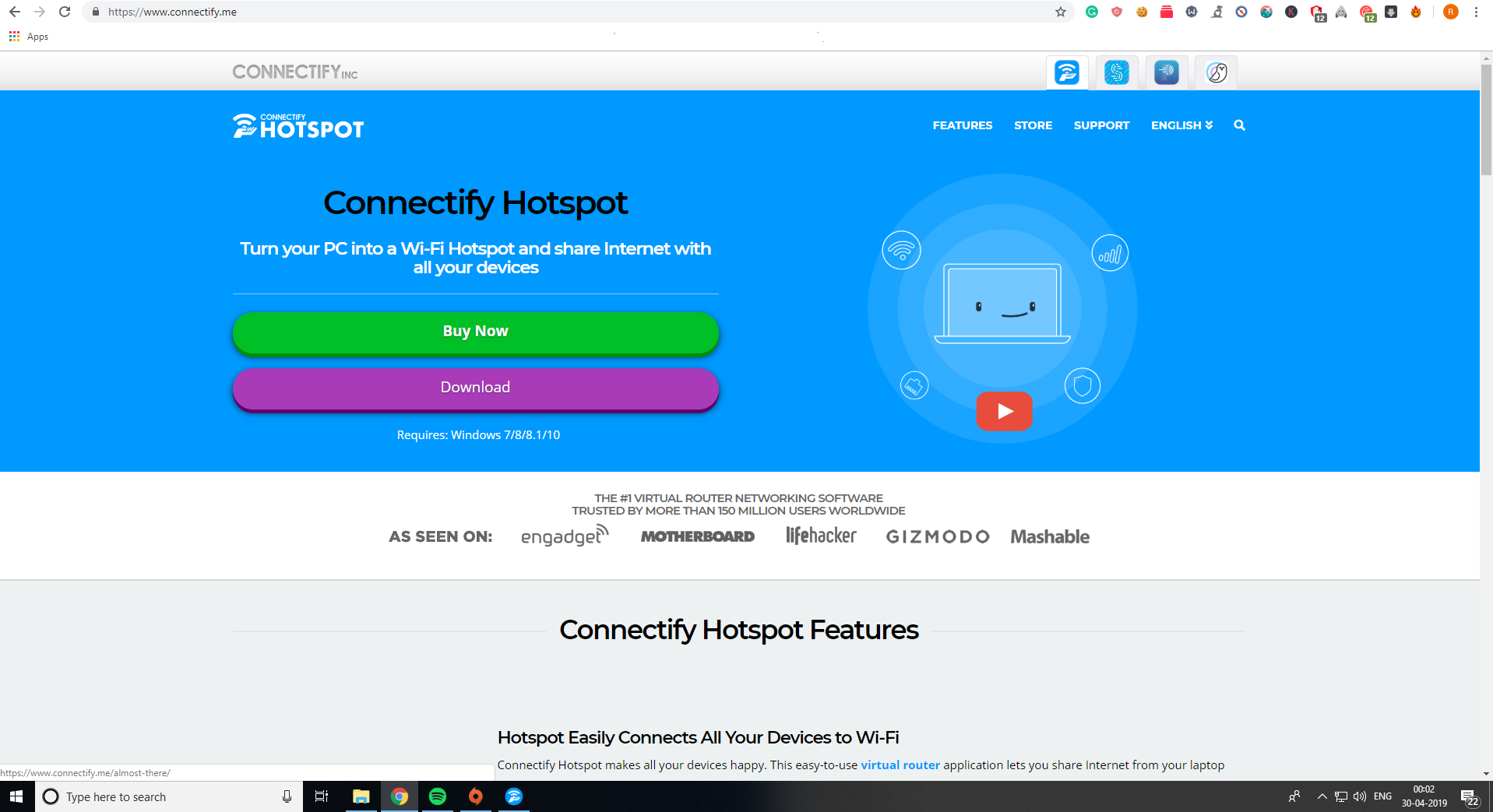Viewport: 1493px width, 812px height.
Task: Open the Speedify product icon in header
Action: 1117,72
